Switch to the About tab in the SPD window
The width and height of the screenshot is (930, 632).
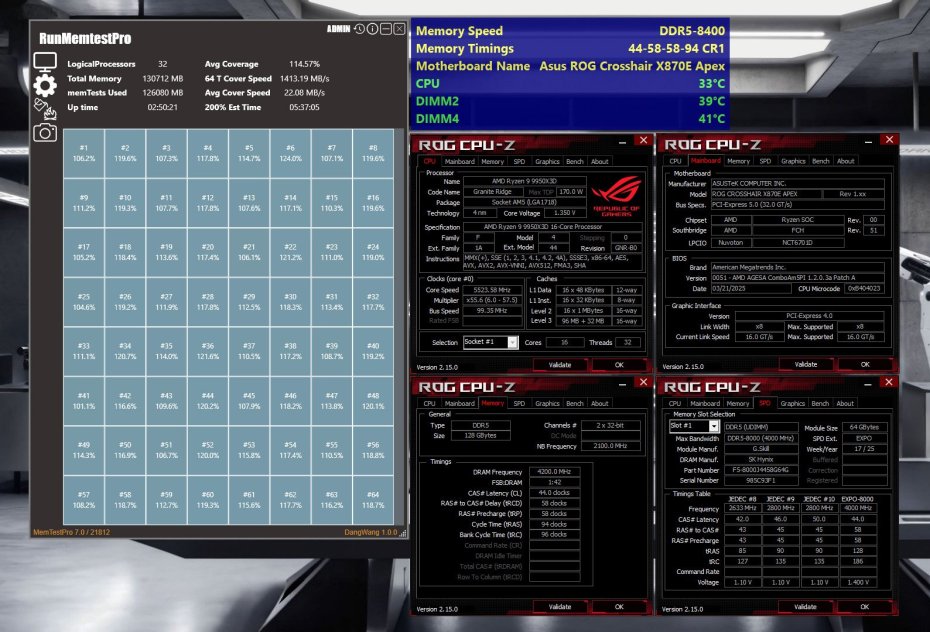[847, 404]
